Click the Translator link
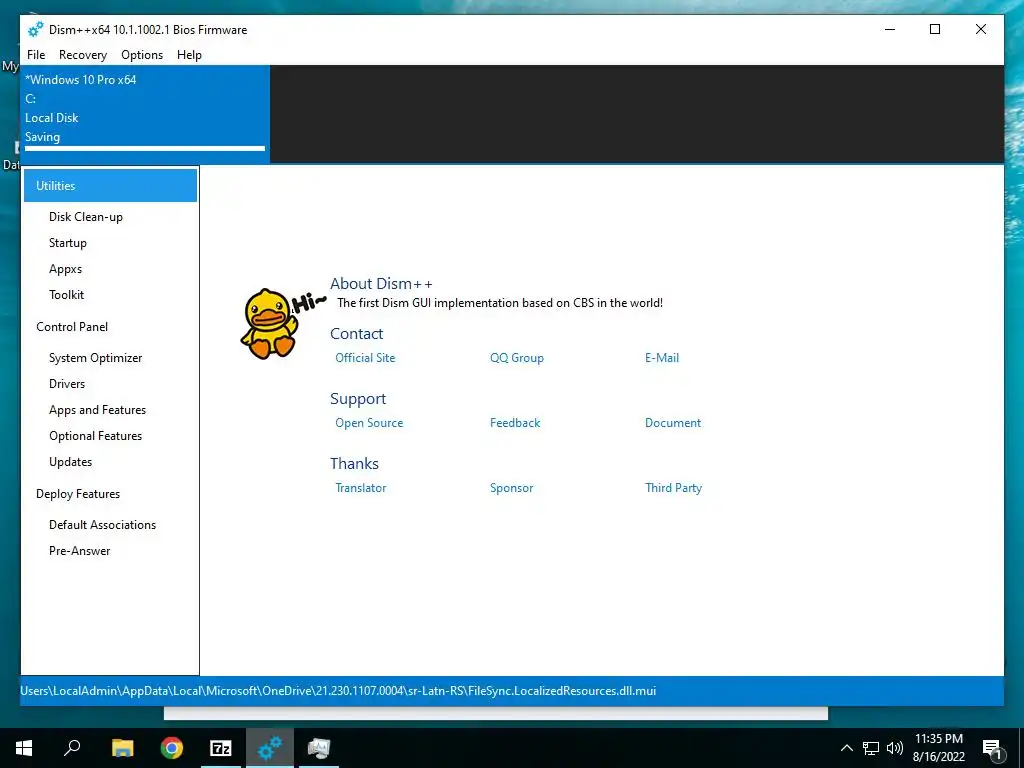This screenshot has height=768, width=1024. 360,488
